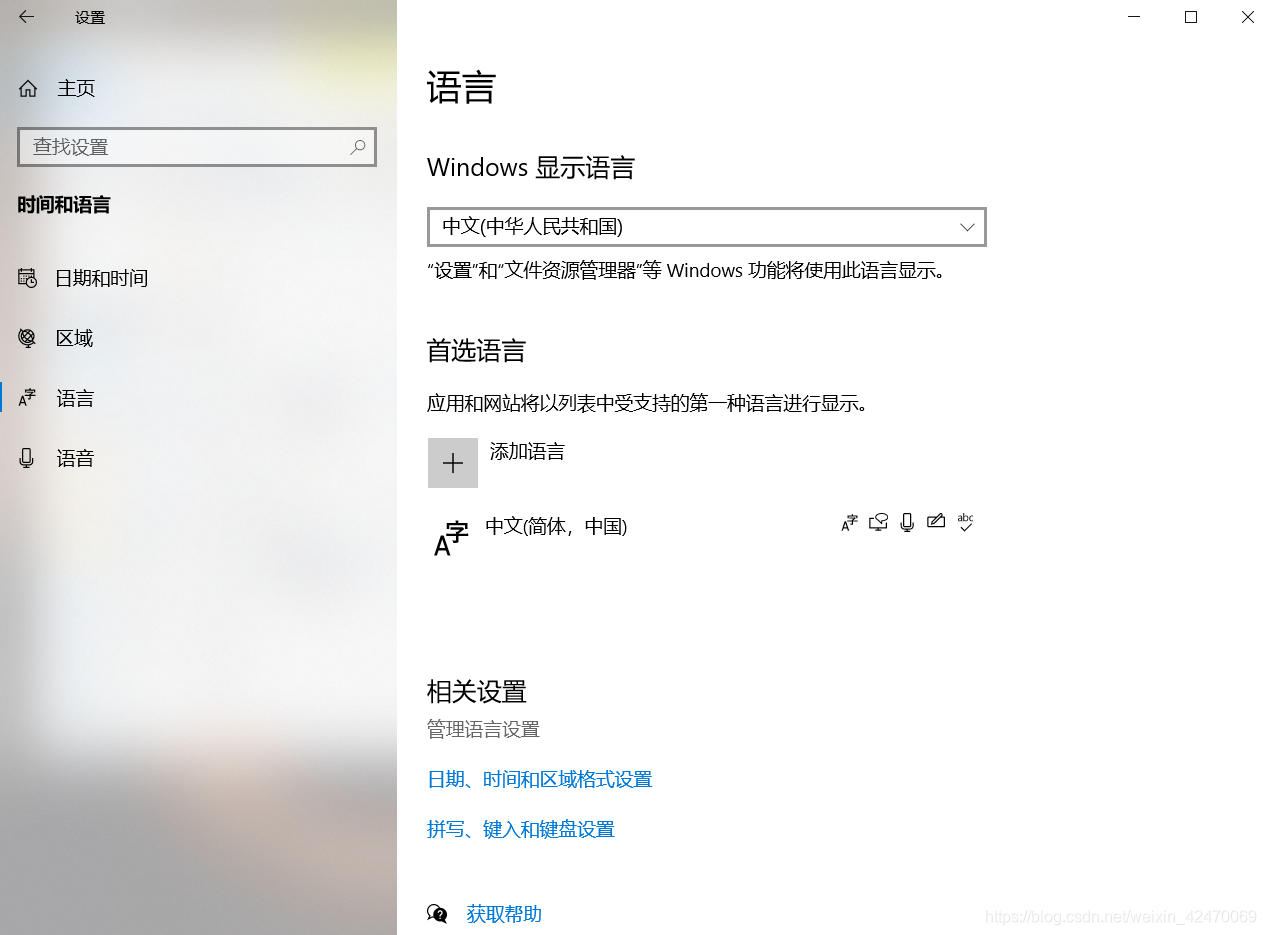Click the 区域 globe icon
The image size is (1266, 935).
[28, 338]
